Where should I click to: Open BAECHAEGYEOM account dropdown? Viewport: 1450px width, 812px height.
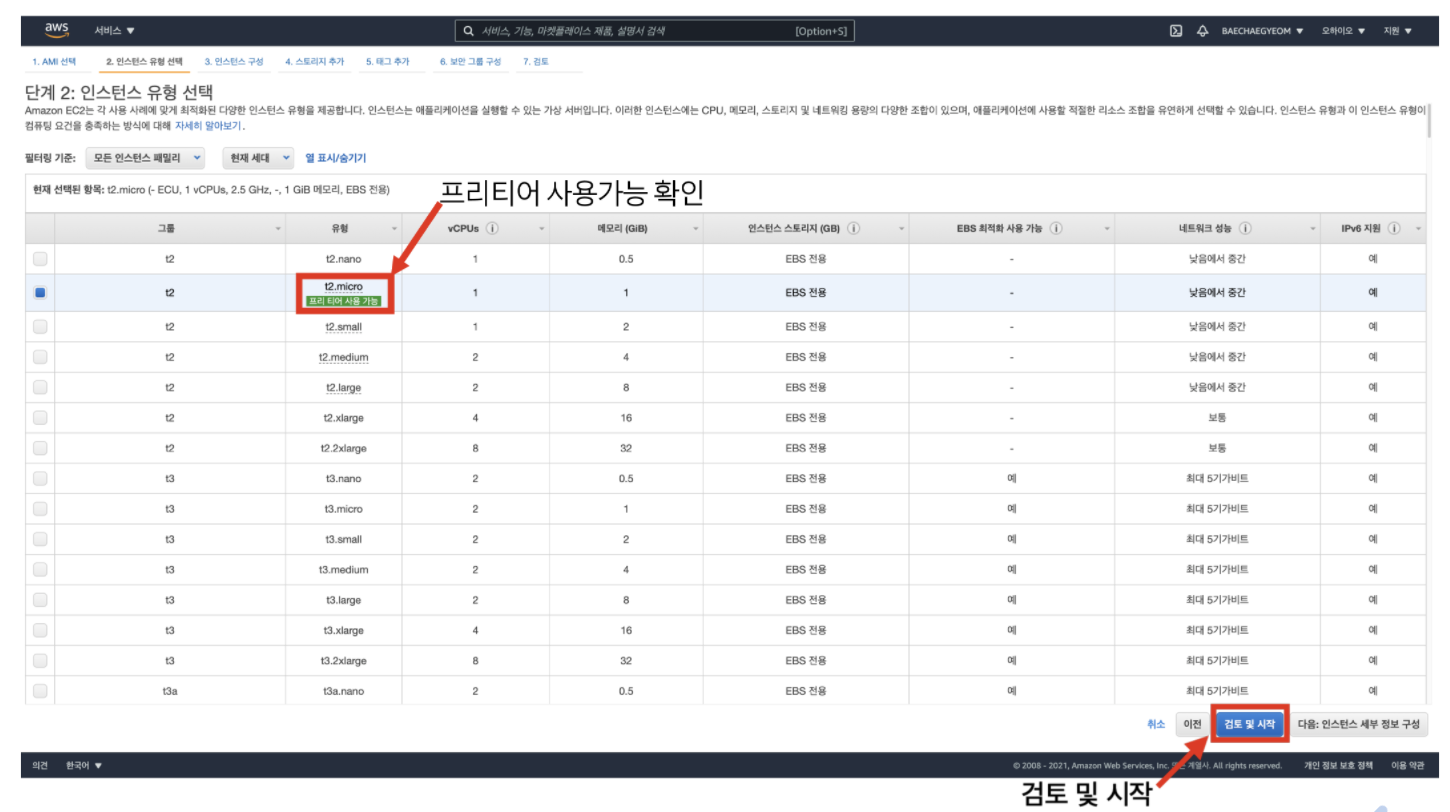1262,31
